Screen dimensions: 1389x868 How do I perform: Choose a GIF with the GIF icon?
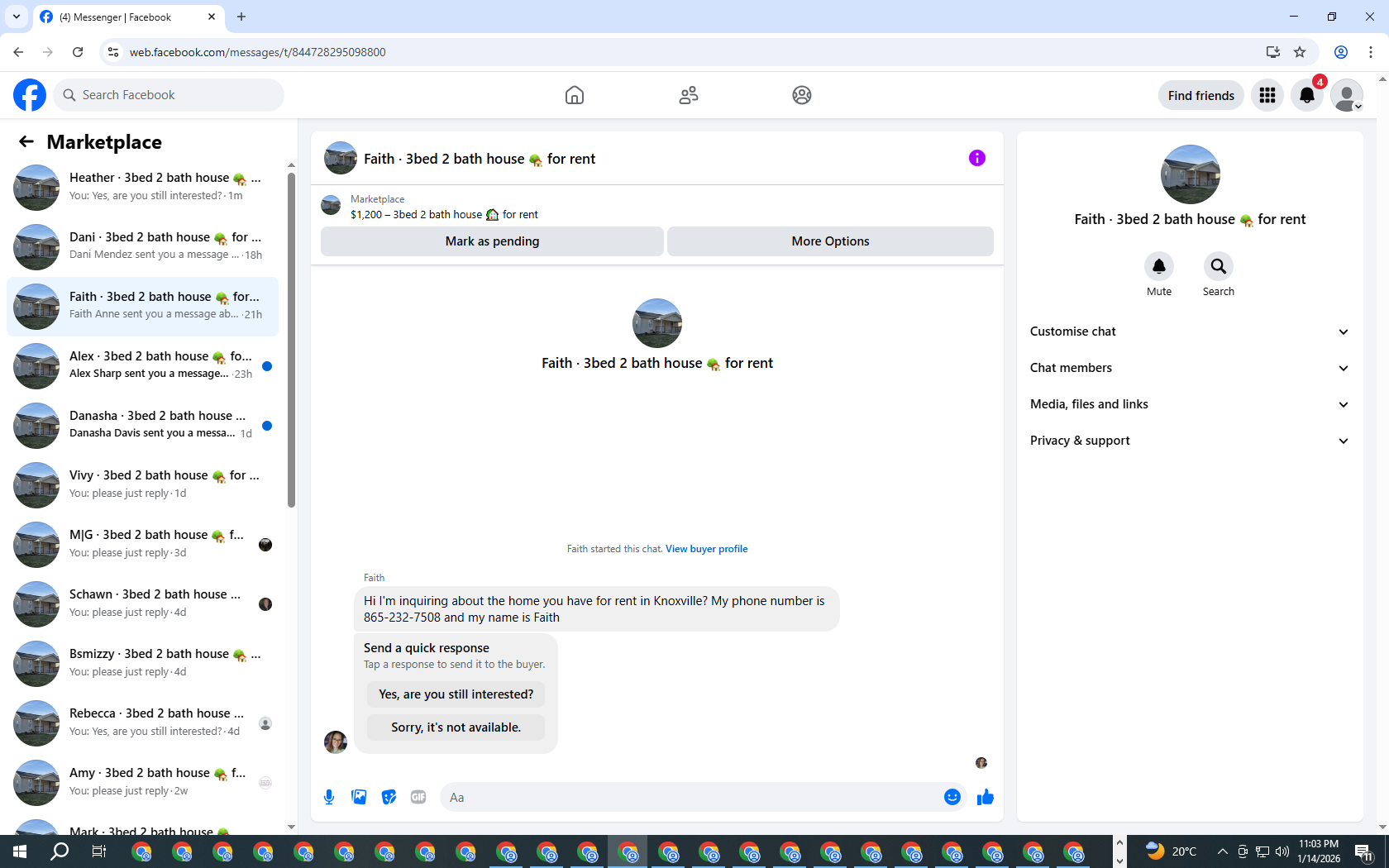point(418,797)
